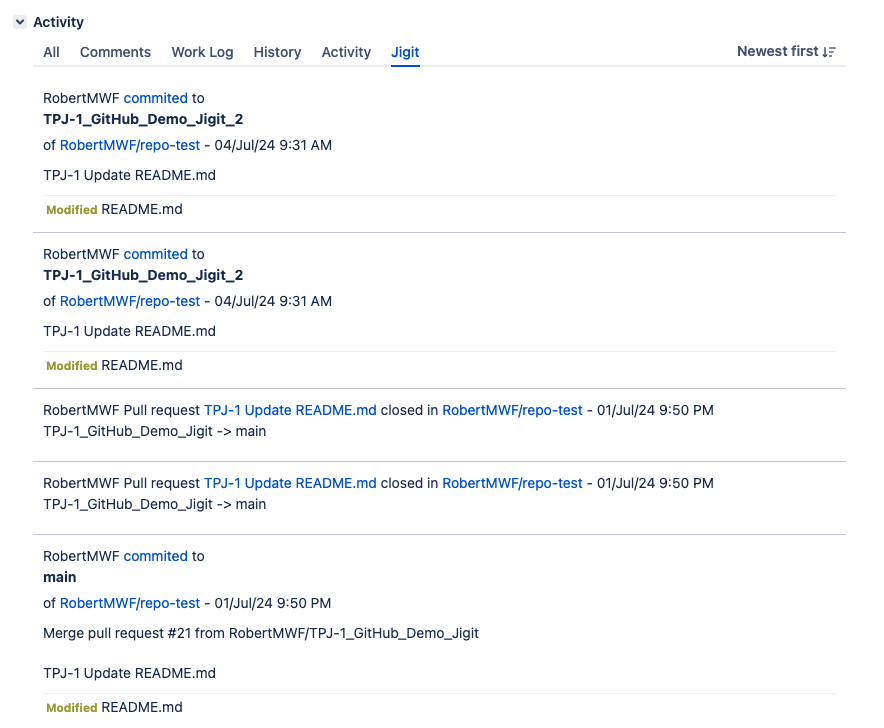Click 'commited' link in the main branch commit
This screenshot has height=728, width=884.
[x=155, y=556]
